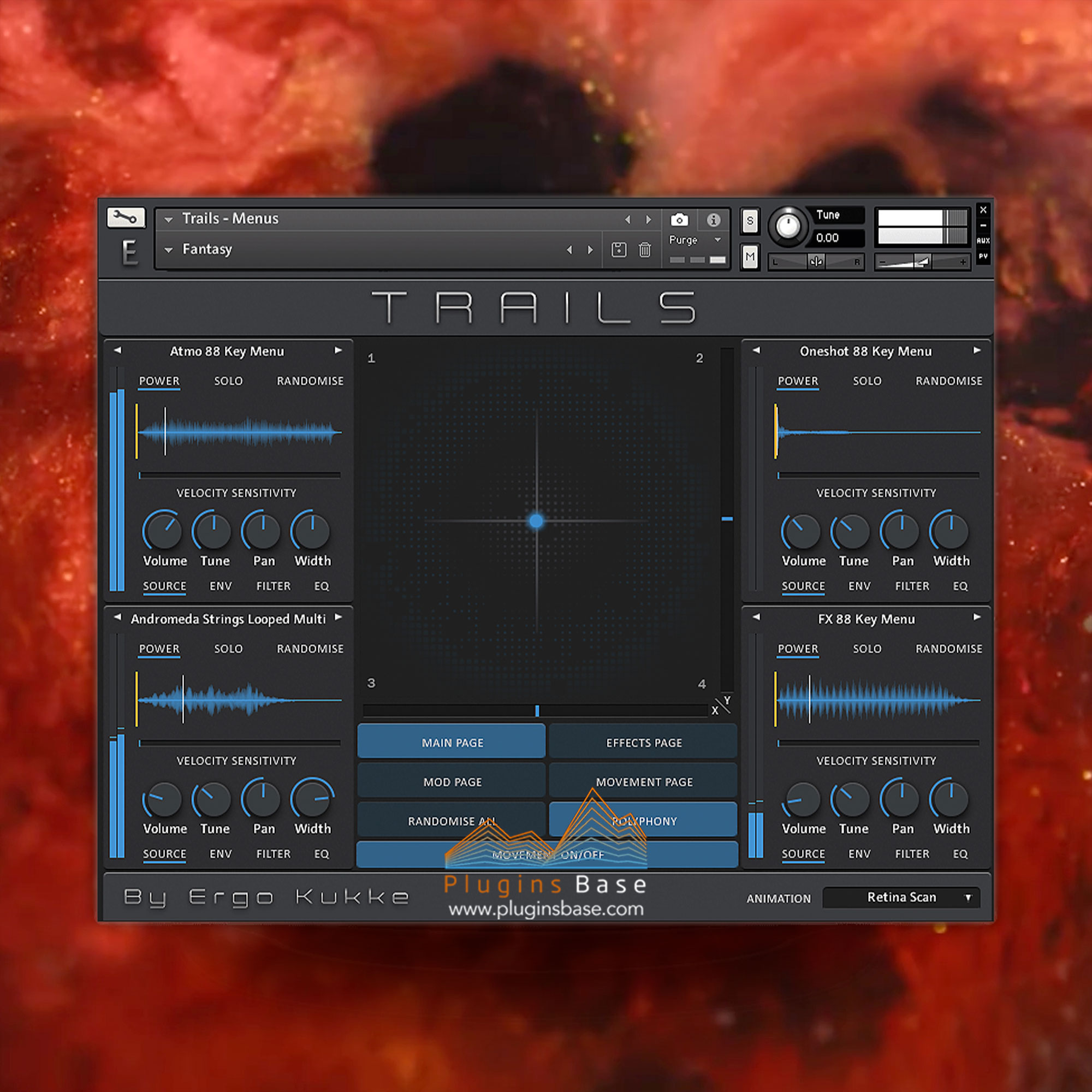The image size is (1092, 1092).
Task: Open Andromeda Strings Looped Multi sound selector
Action: tap(228, 619)
